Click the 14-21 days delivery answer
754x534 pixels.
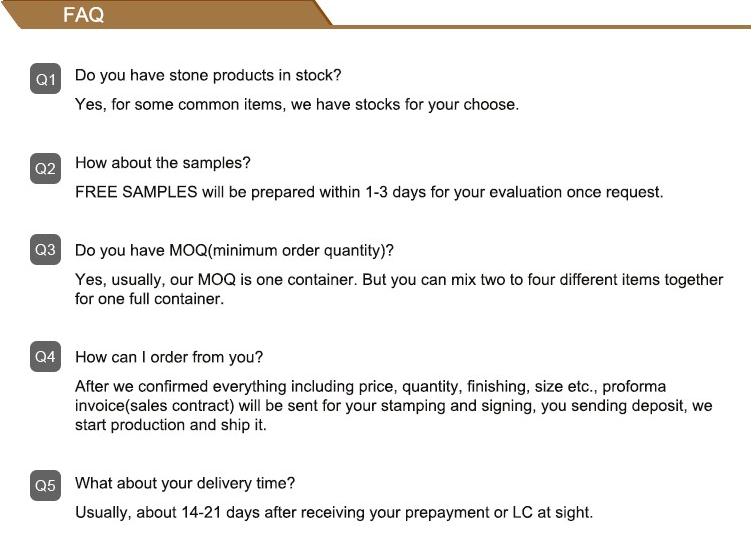[334, 512]
